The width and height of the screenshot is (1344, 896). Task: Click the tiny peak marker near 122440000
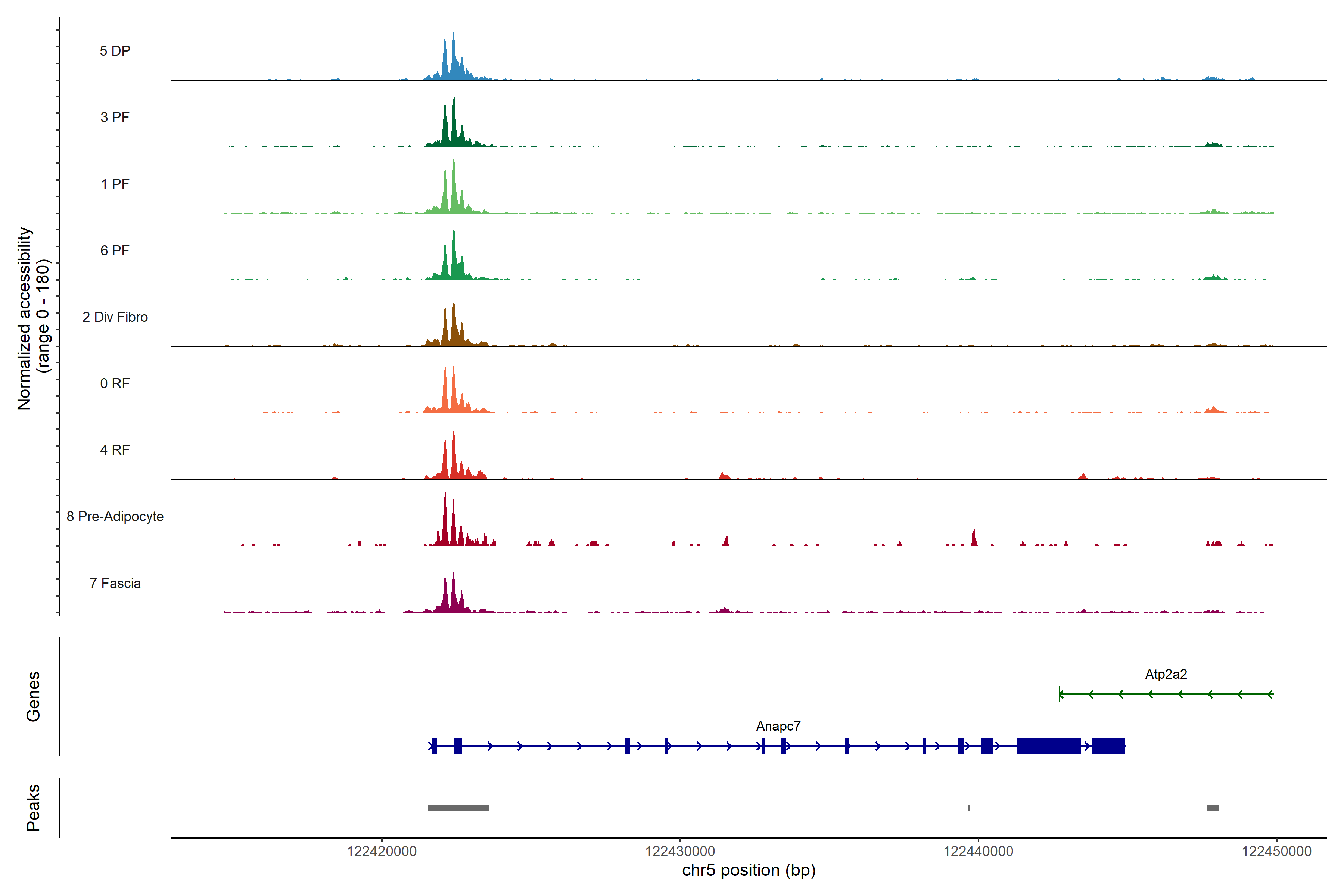point(969,808)
